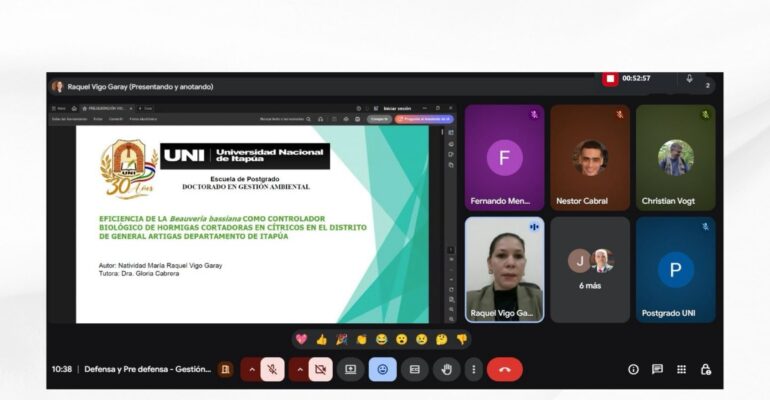Send the tears of joy emoji
Viewport: 770px width, 400px height.
382,339
